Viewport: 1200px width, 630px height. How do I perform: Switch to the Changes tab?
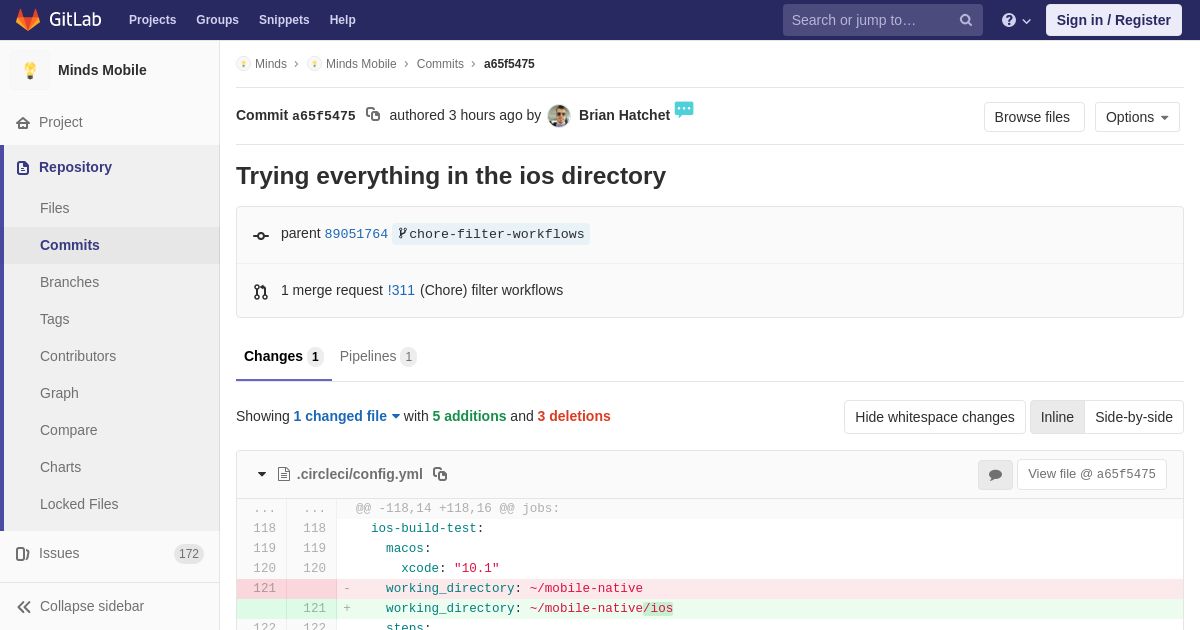[284, 357]
